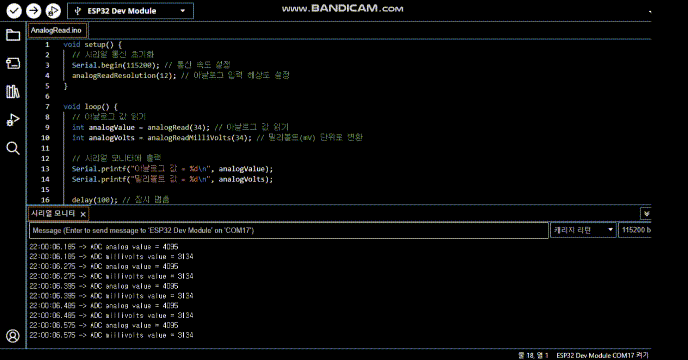This screenshot has width=688, height=360.
Task: Open the 캐리지 리턴 line ending dropdown
Action: click(583, 230)
